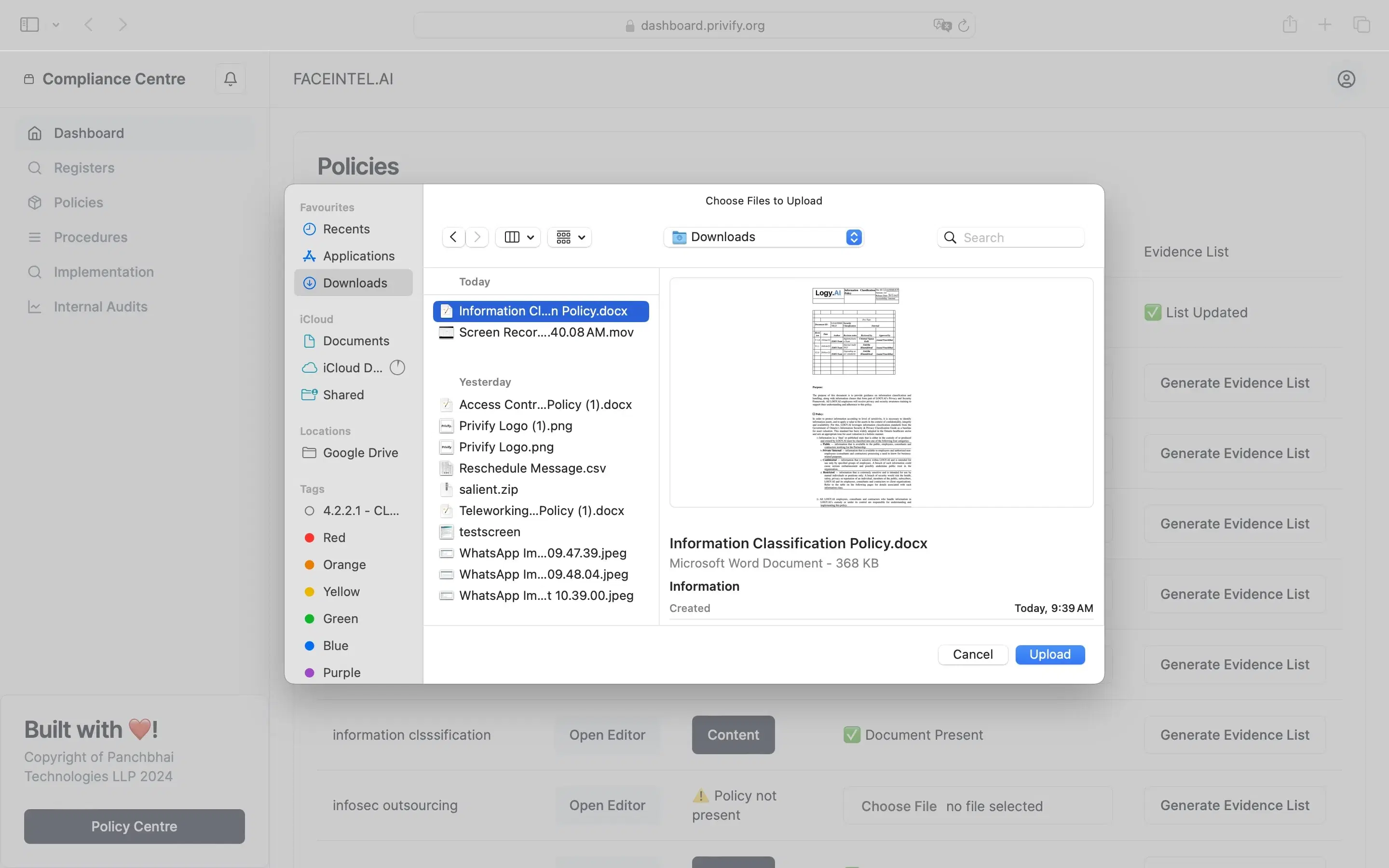Navigate back in file dialog
The image size is (1389, 868).
click(x=453, y=237)
